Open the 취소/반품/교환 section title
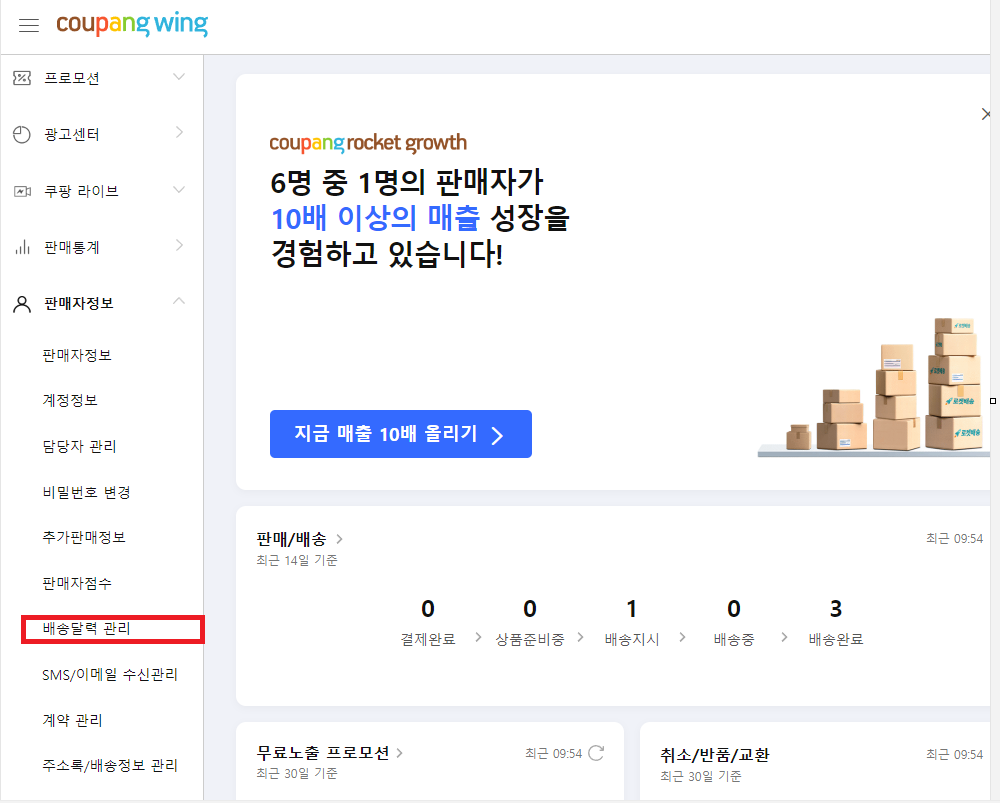The image size is (1000, 803). 714,755
